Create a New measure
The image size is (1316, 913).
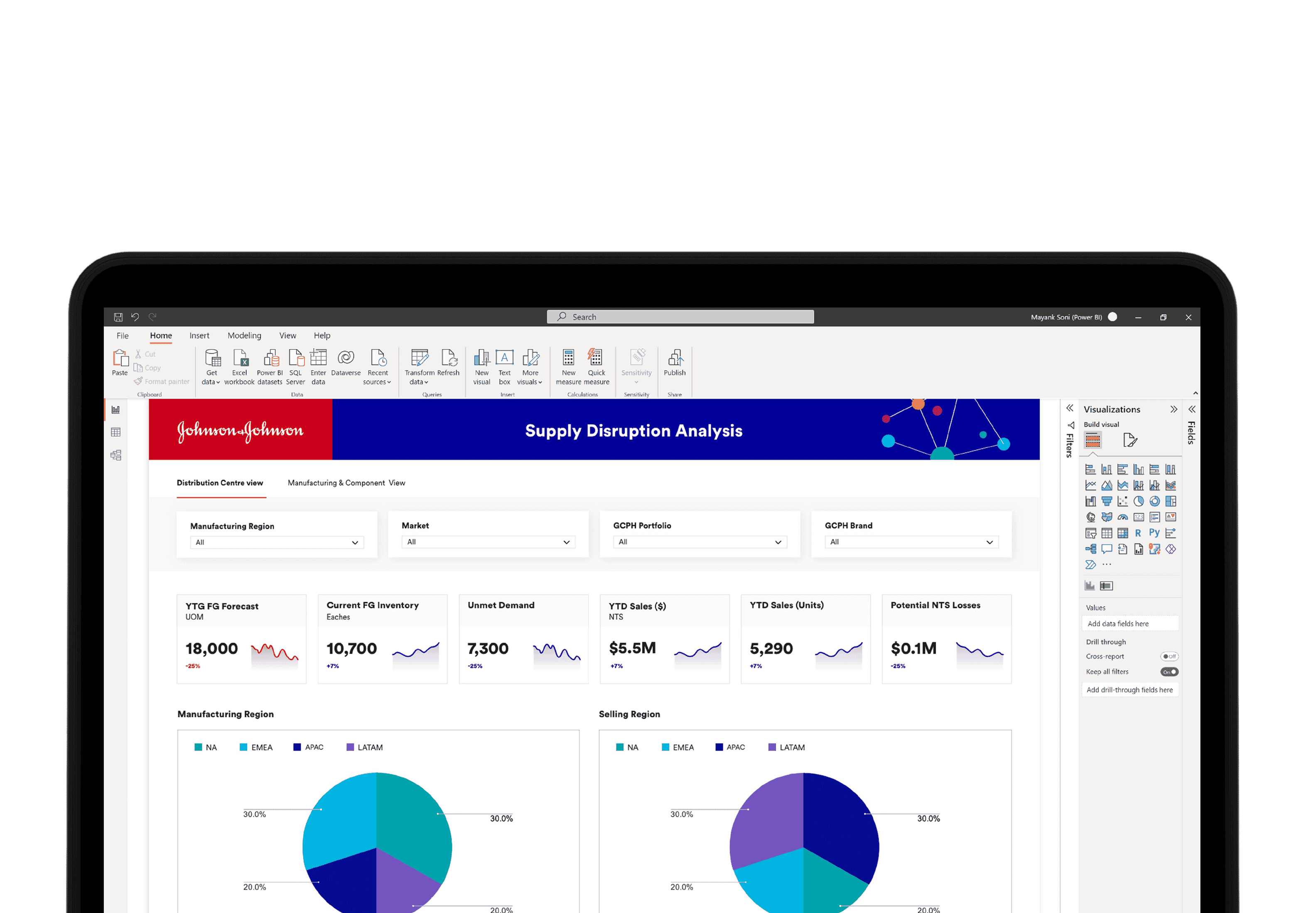click(x=568, y=367)
